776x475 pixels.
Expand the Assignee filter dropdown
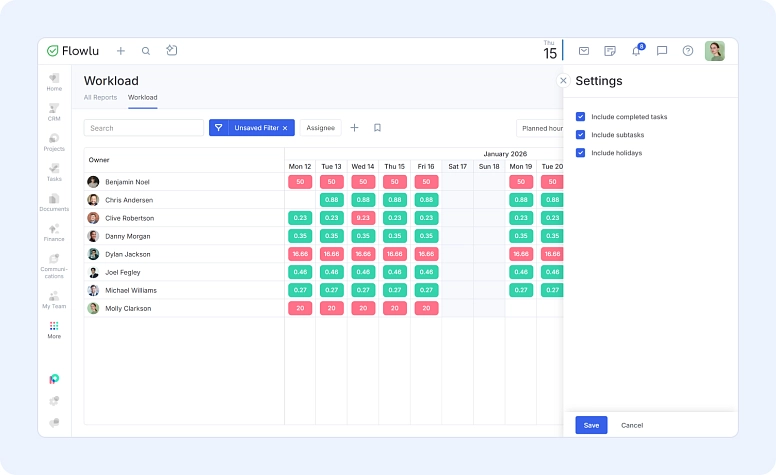[320, 128]
